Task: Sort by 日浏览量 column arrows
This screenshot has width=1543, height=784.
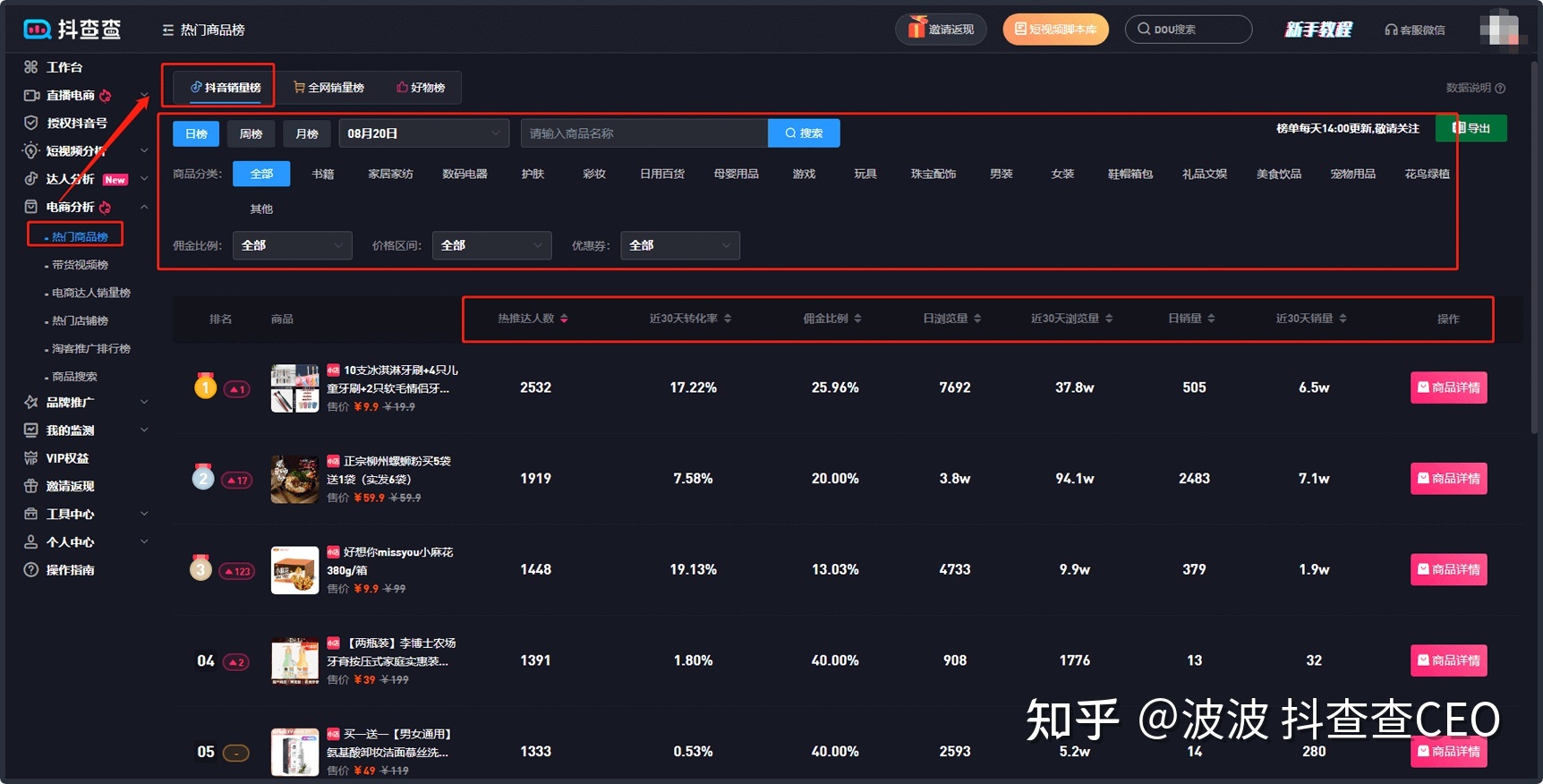Action: pyautogui.click(x=977, y=319)
